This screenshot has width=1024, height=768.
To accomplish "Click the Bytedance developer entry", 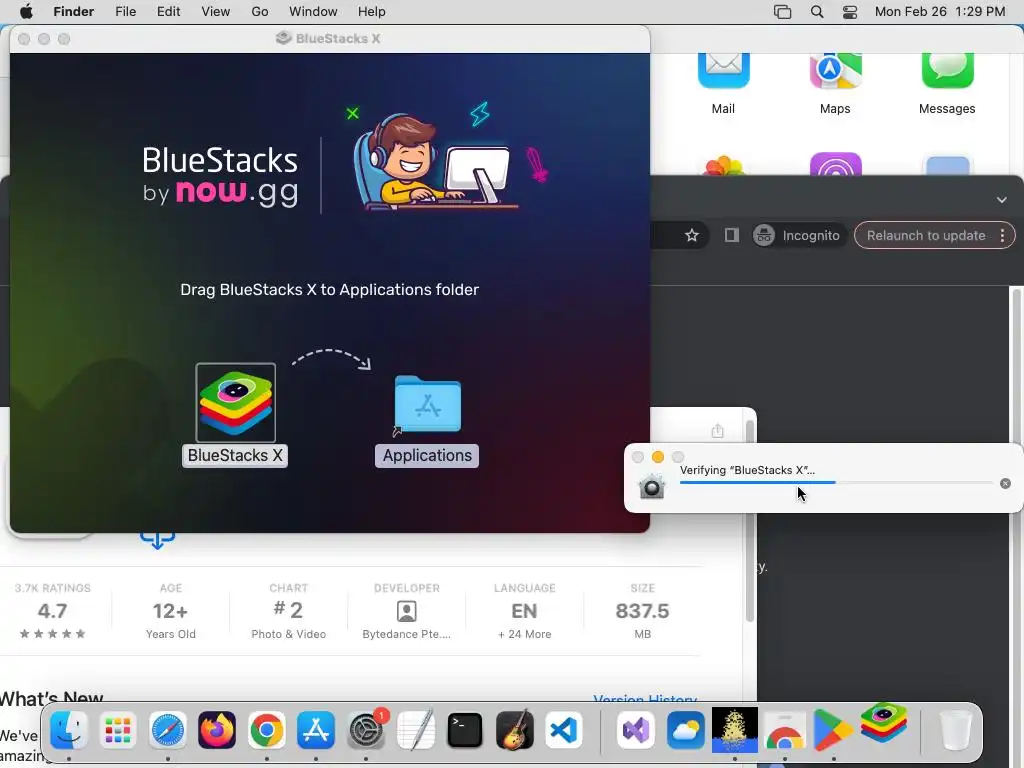I will click(x=406, y=611).
